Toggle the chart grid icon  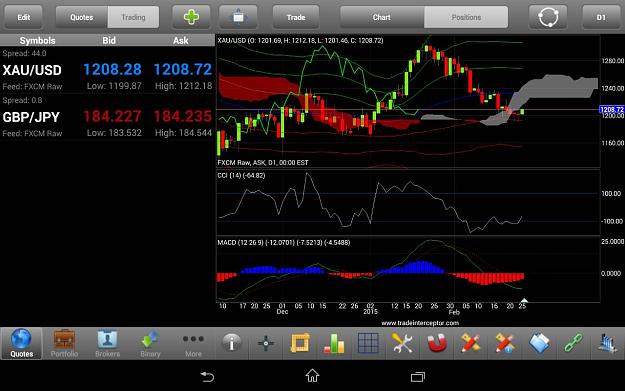pos(368,343)
